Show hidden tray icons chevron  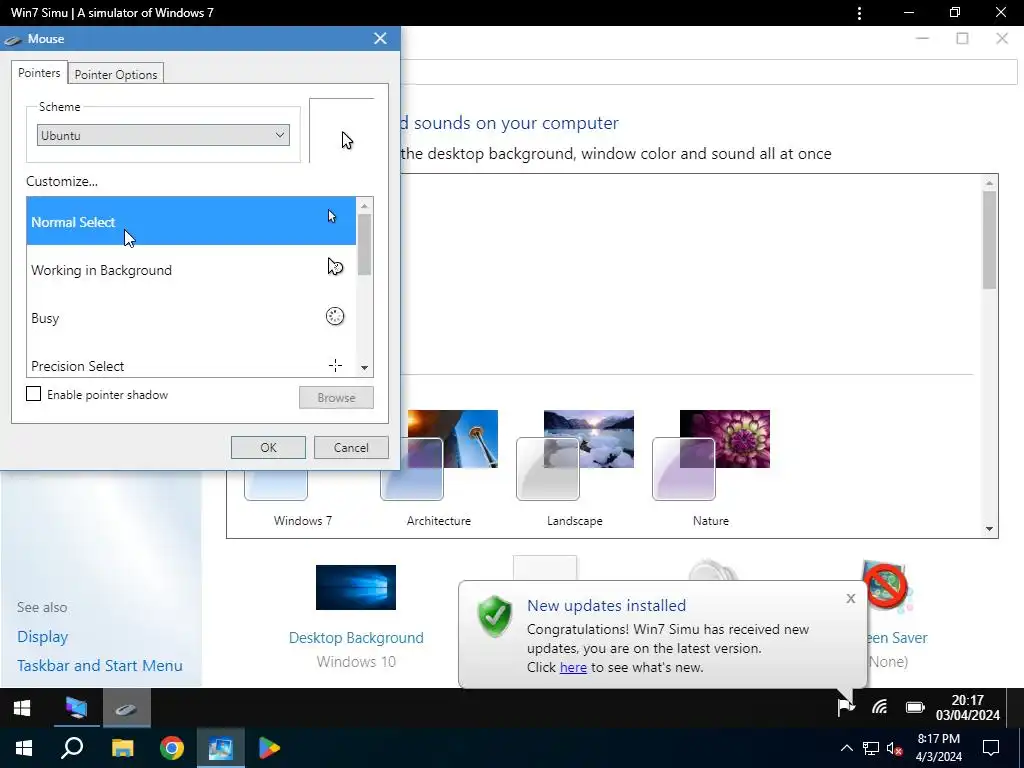(x=846, y=748)
